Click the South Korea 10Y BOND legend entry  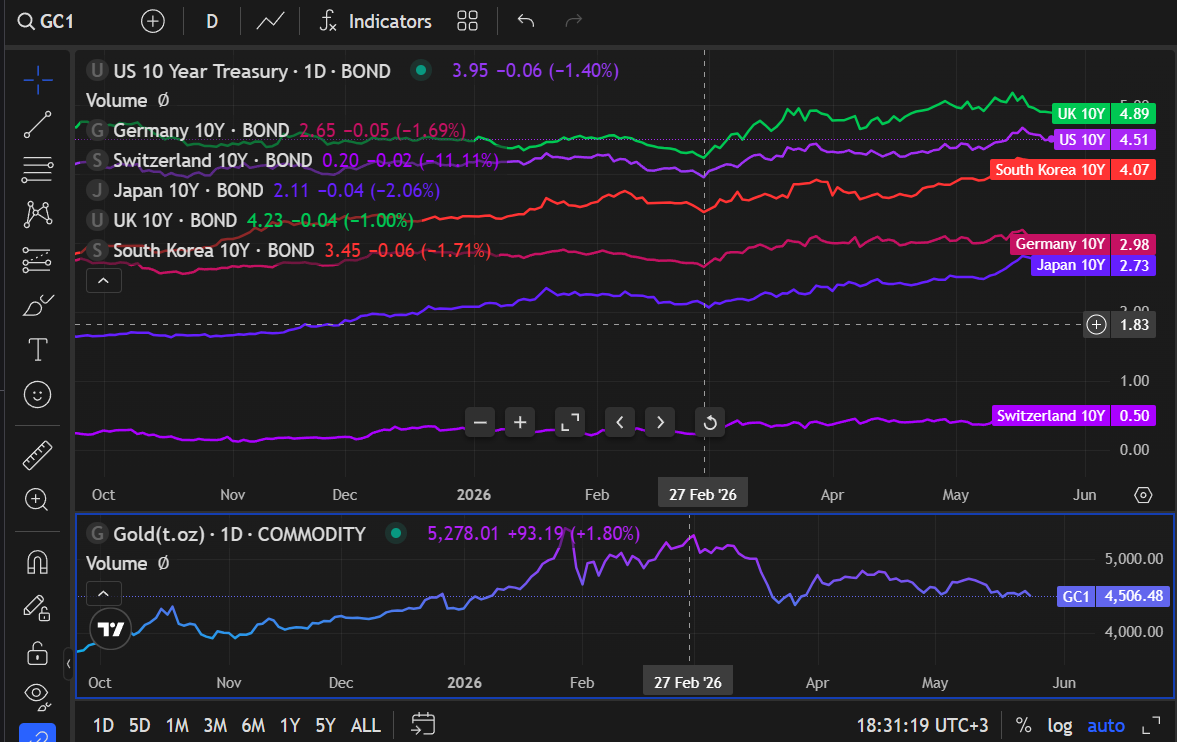click(213, 251)
